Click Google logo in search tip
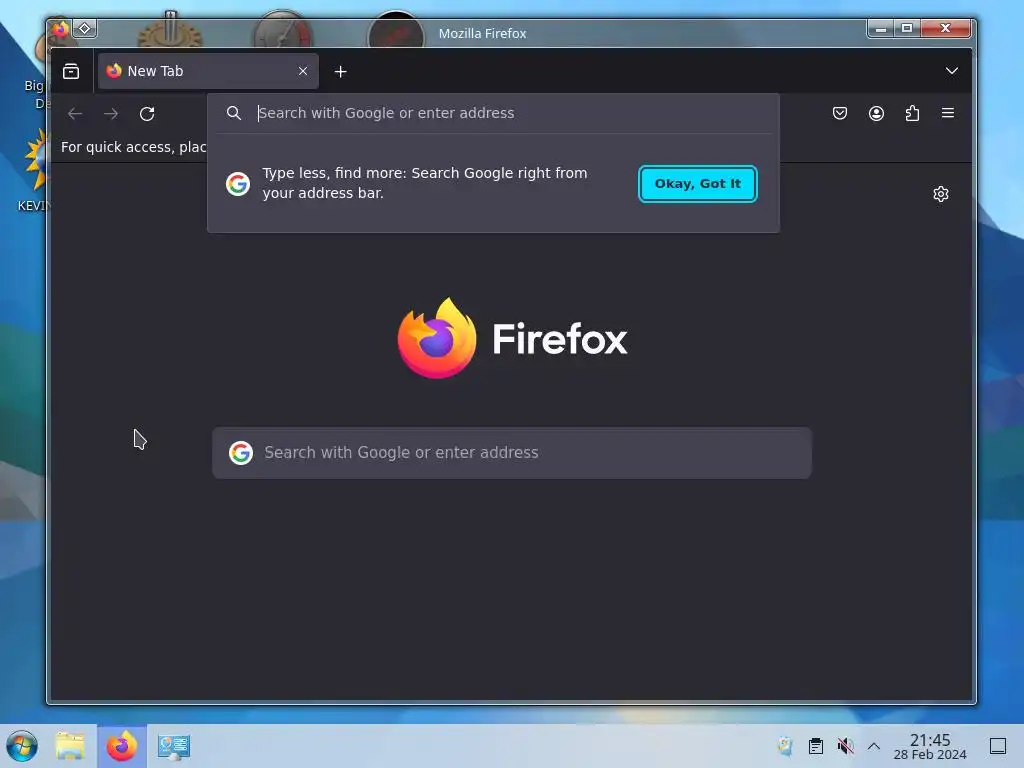Viewport: 1024px width, 768px height. pos(238,184)
